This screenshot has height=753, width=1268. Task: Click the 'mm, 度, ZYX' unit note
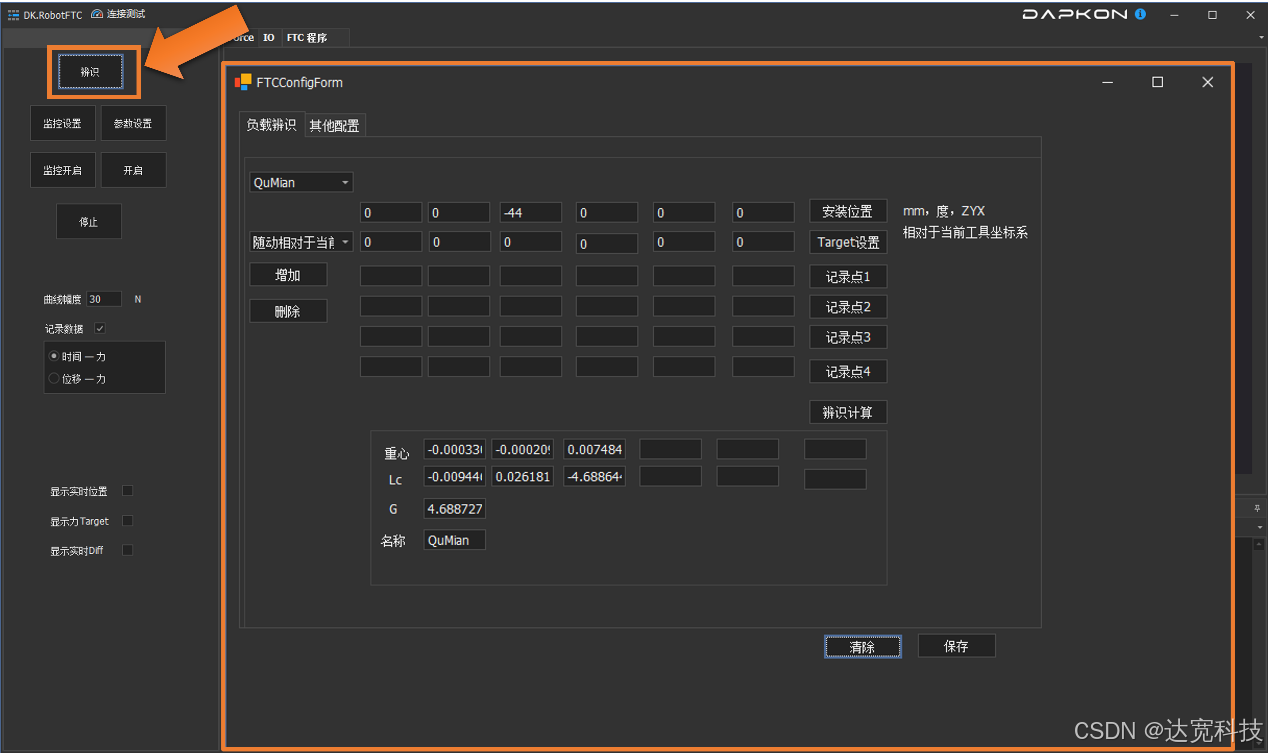(944, 211)
